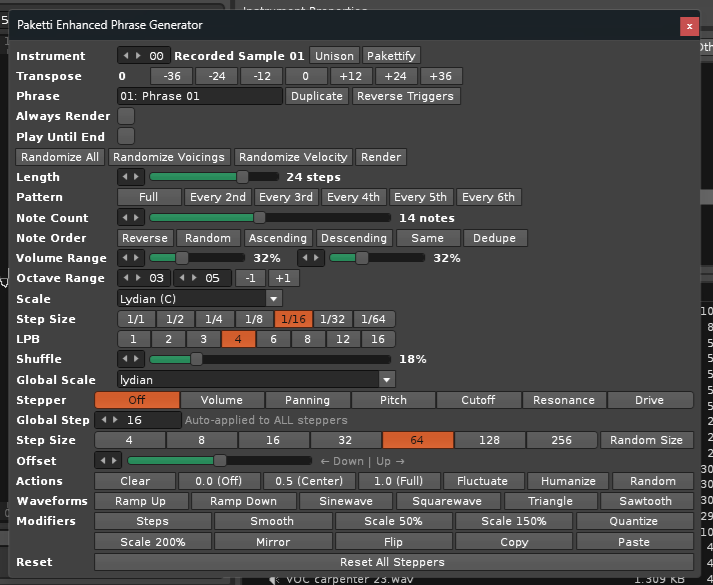Image resolution: width=713 pixels, height=585 pixels.
Task: Click the Shuffle decrement arrow
Action: [126, 359]
